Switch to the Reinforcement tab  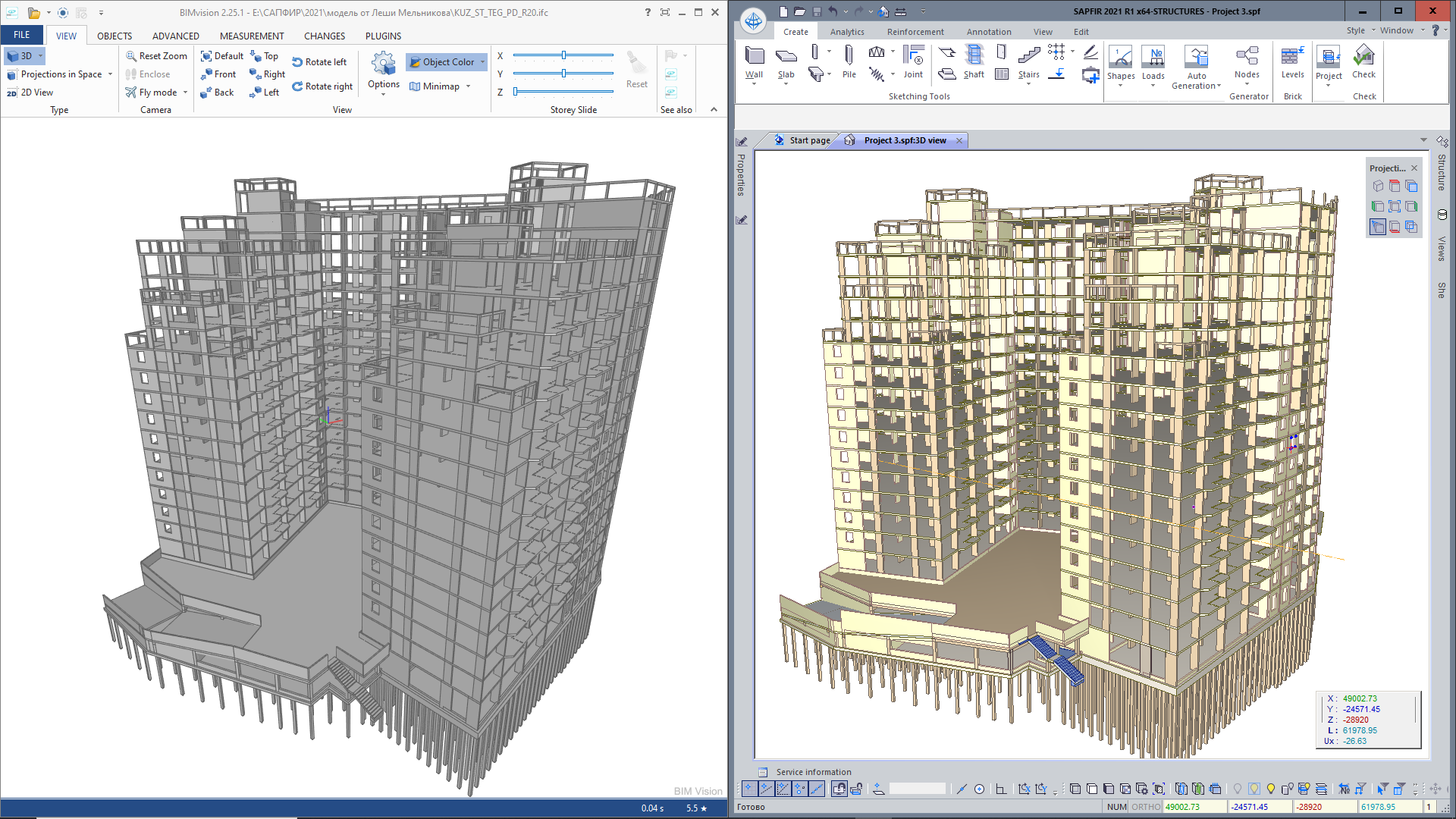coord(915,32)
